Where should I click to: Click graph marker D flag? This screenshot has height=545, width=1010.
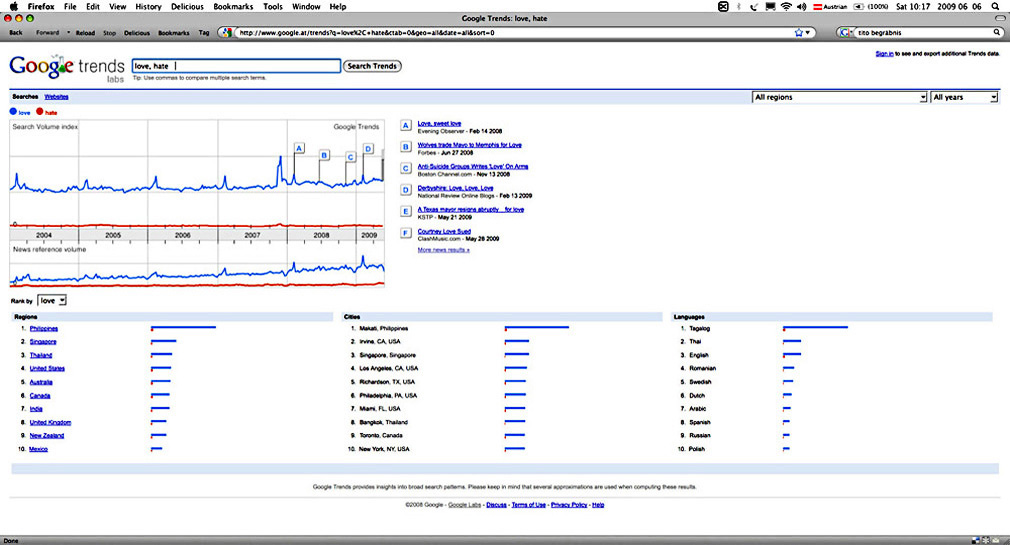(368, 149)
